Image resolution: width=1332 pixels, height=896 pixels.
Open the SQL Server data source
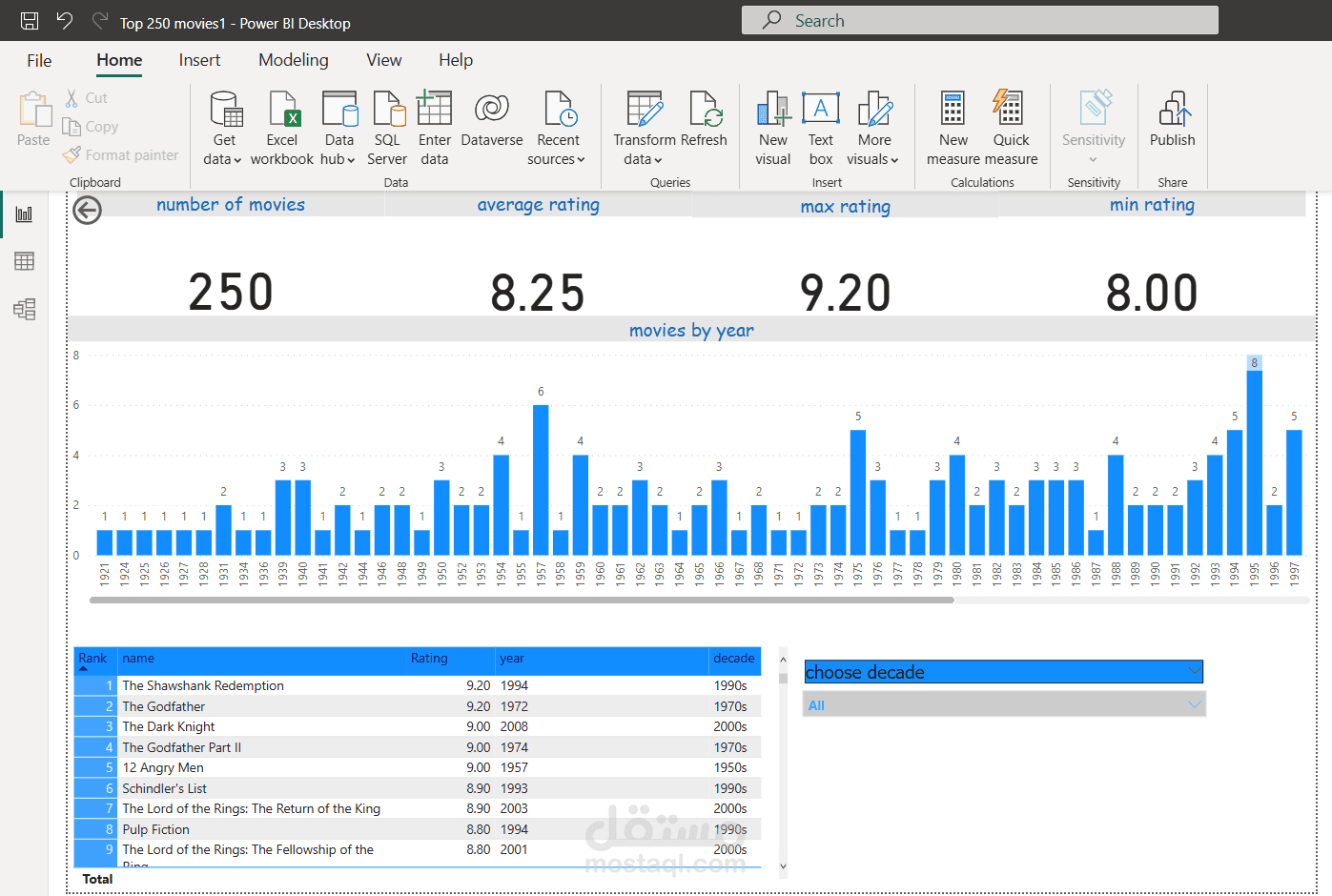[387, 128]
